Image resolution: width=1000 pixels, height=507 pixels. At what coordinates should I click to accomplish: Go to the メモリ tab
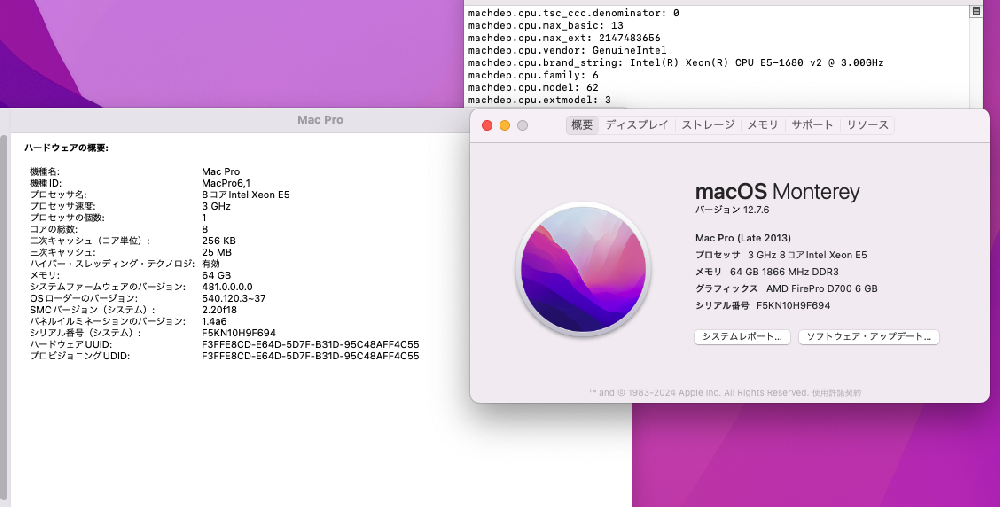(x=763, y=125)
